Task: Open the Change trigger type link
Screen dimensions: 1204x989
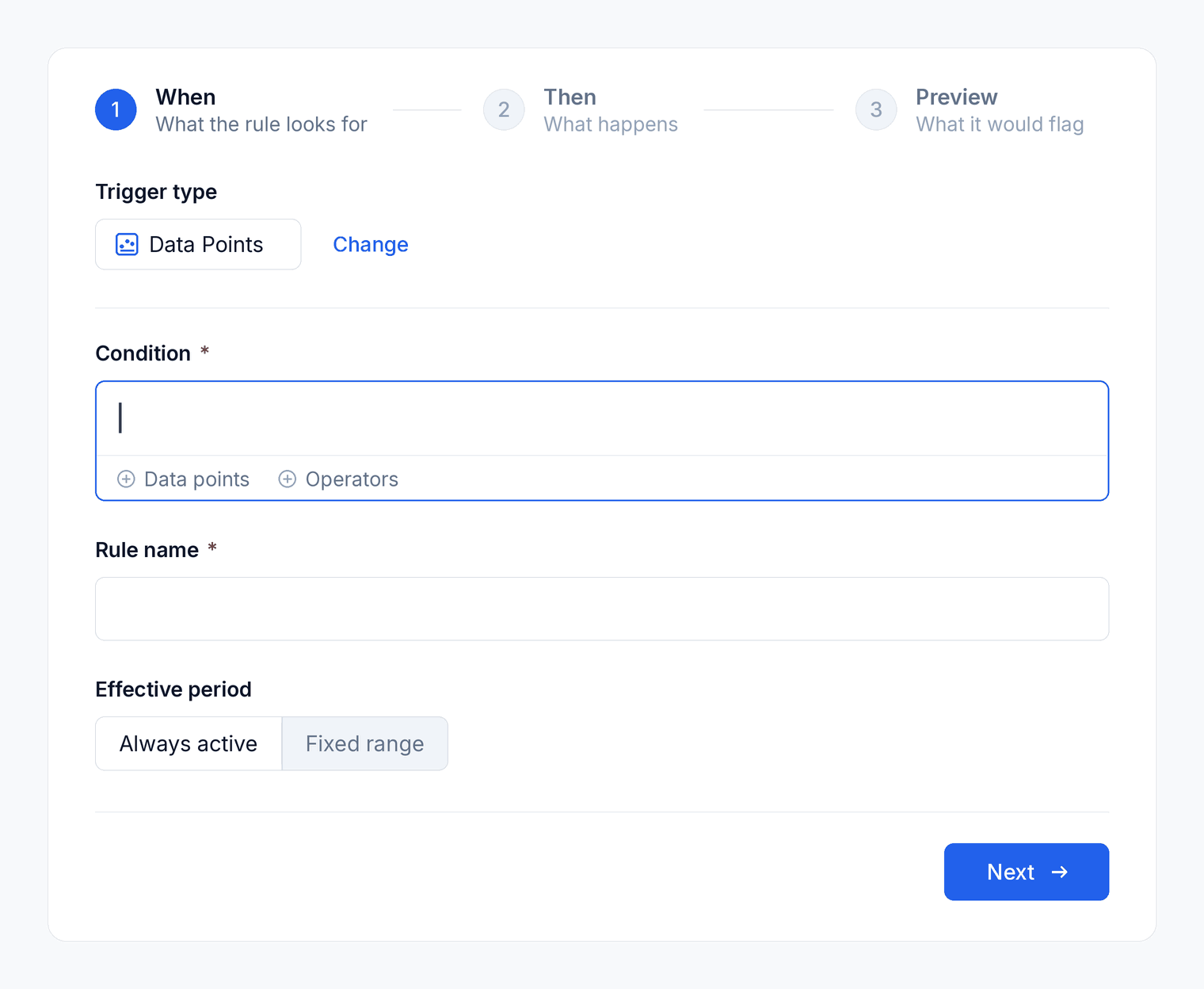Action: click(371, 244)
